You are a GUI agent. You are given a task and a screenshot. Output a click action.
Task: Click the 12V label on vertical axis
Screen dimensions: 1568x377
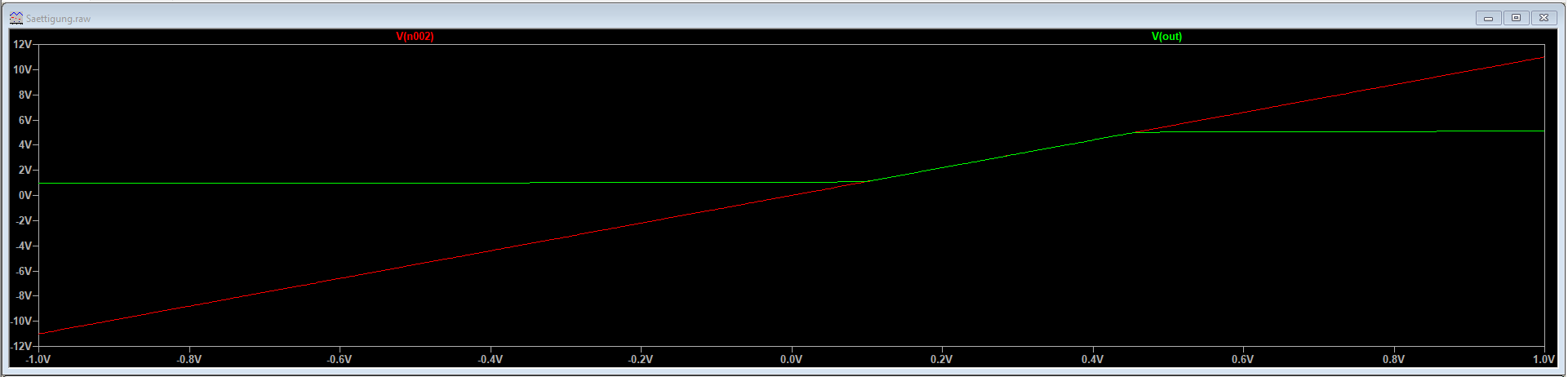[x=22, y=45]
